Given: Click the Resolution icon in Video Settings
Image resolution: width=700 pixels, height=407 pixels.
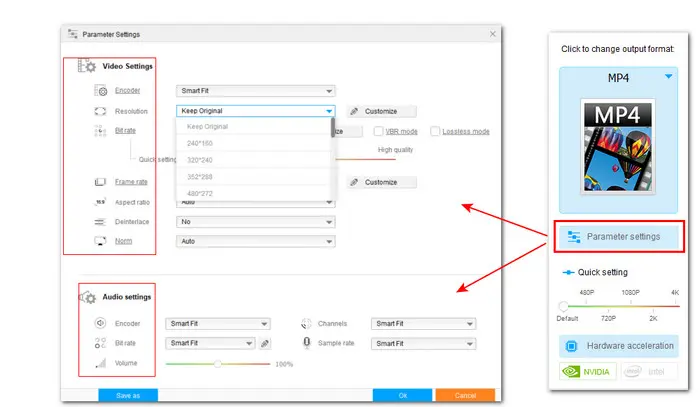Looking at the screenshot, I should pos(100,111).
